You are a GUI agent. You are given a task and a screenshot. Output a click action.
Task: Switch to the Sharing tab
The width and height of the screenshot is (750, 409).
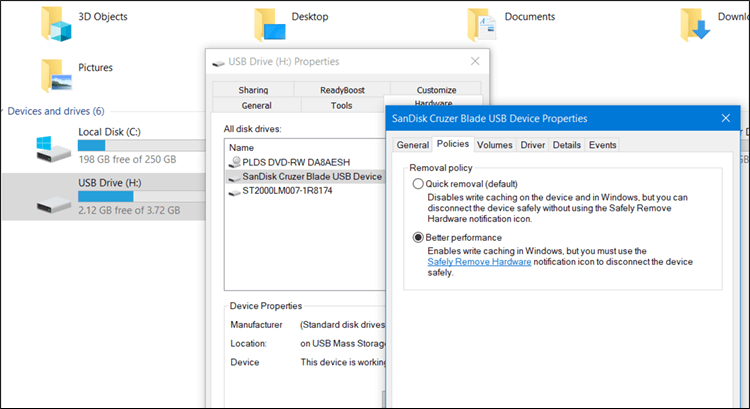[x=253, y=90]
